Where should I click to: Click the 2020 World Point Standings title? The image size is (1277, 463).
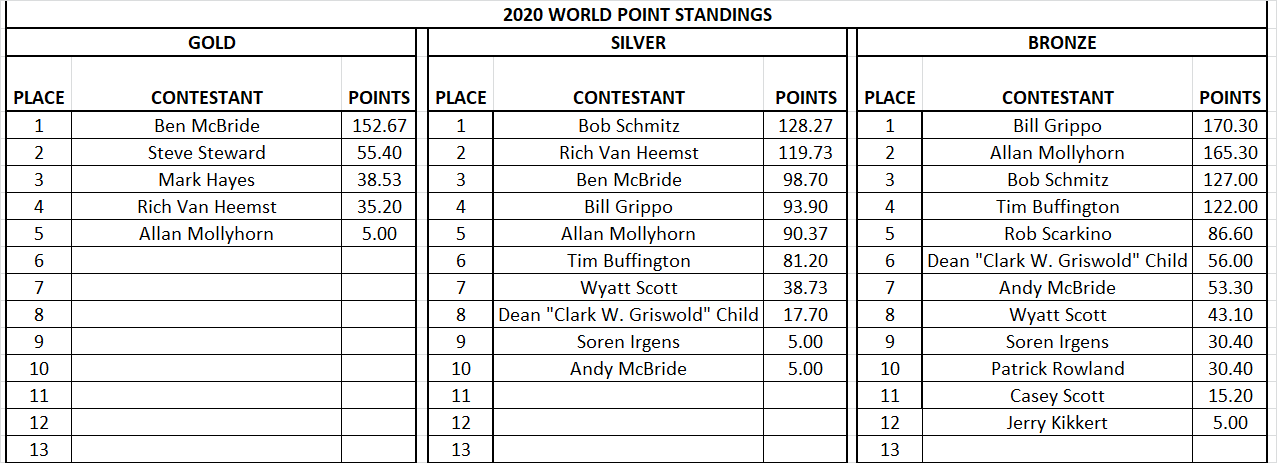point(638,14)
